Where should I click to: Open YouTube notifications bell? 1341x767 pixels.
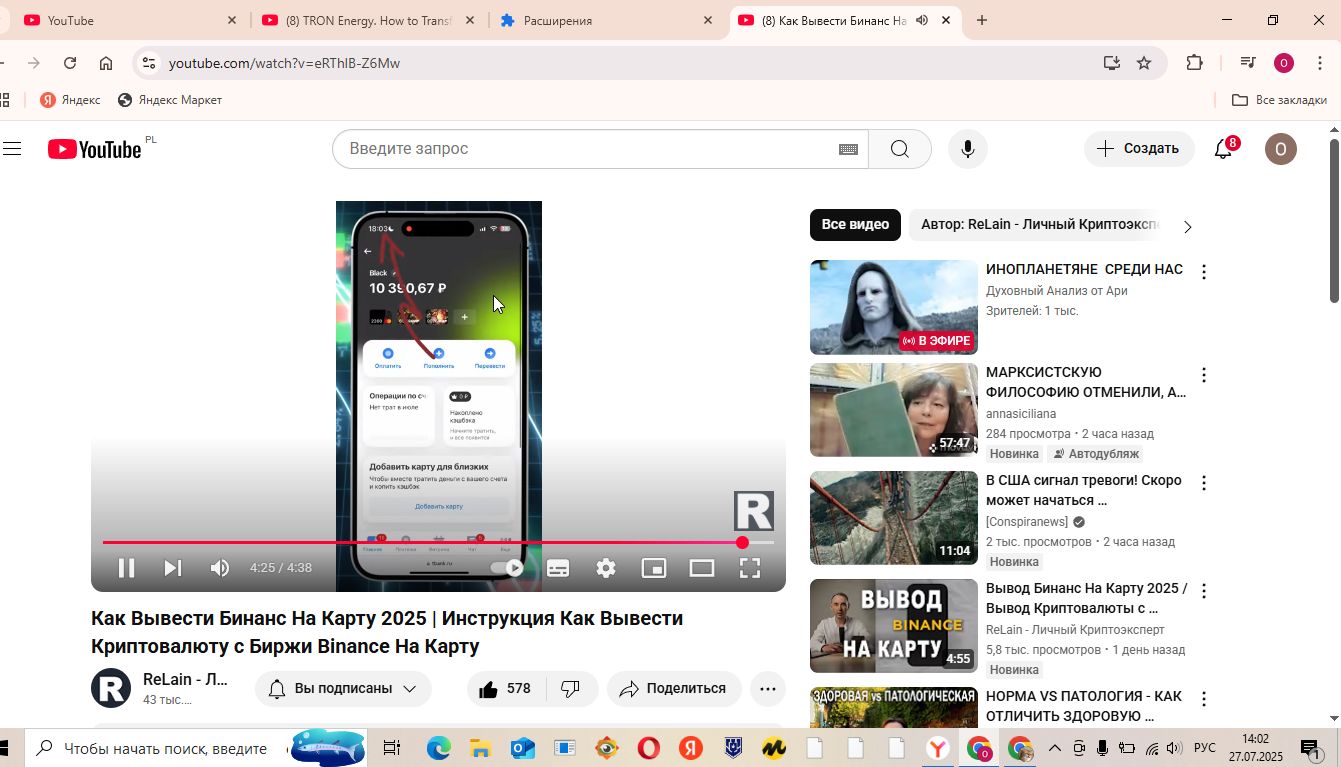coord(1223,149)
